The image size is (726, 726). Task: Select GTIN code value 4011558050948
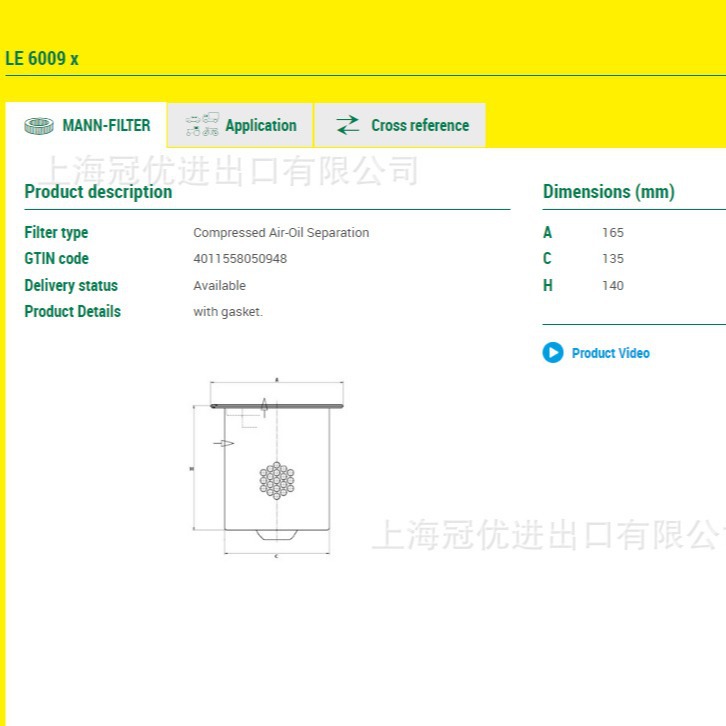click(x=240, y=258)
